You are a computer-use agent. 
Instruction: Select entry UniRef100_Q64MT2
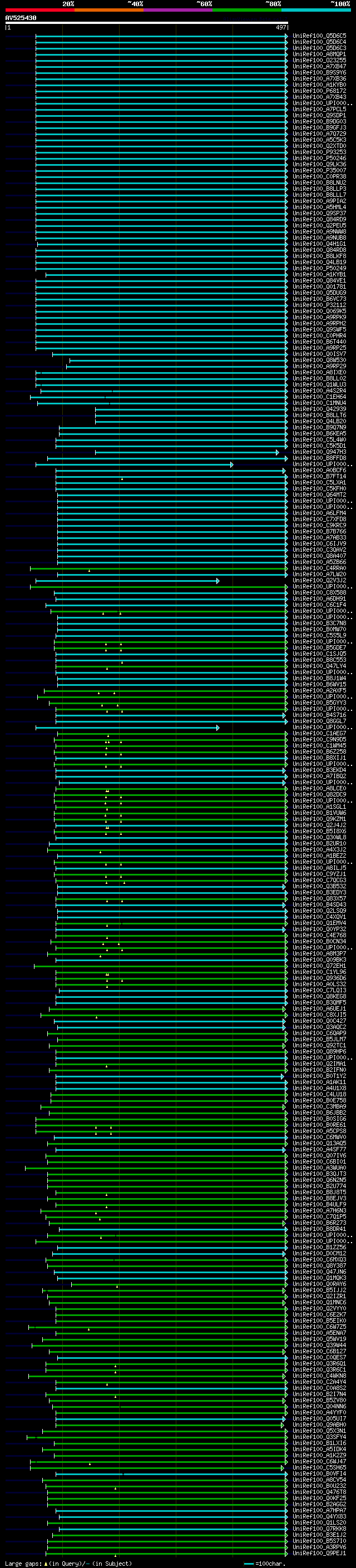coord(319,495)
